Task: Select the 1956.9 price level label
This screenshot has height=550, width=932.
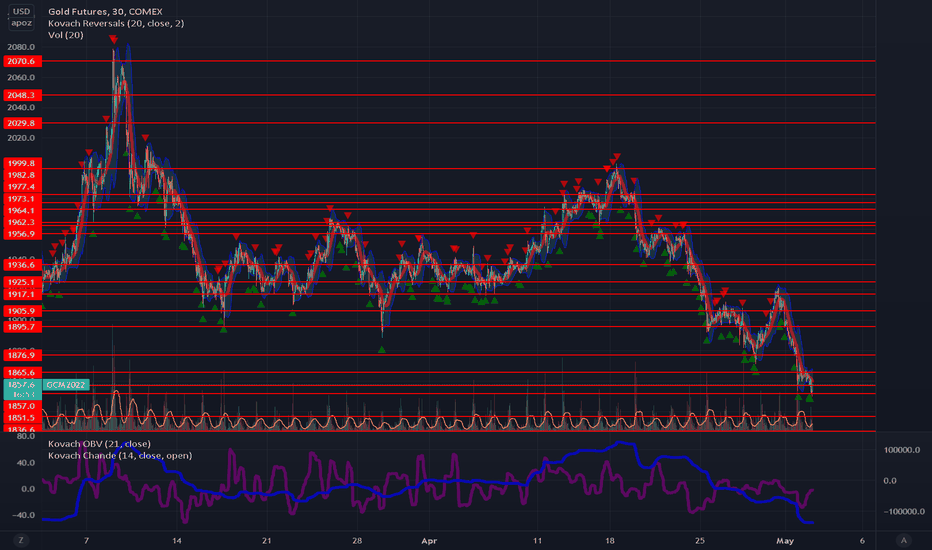Action: click(21, 234)
